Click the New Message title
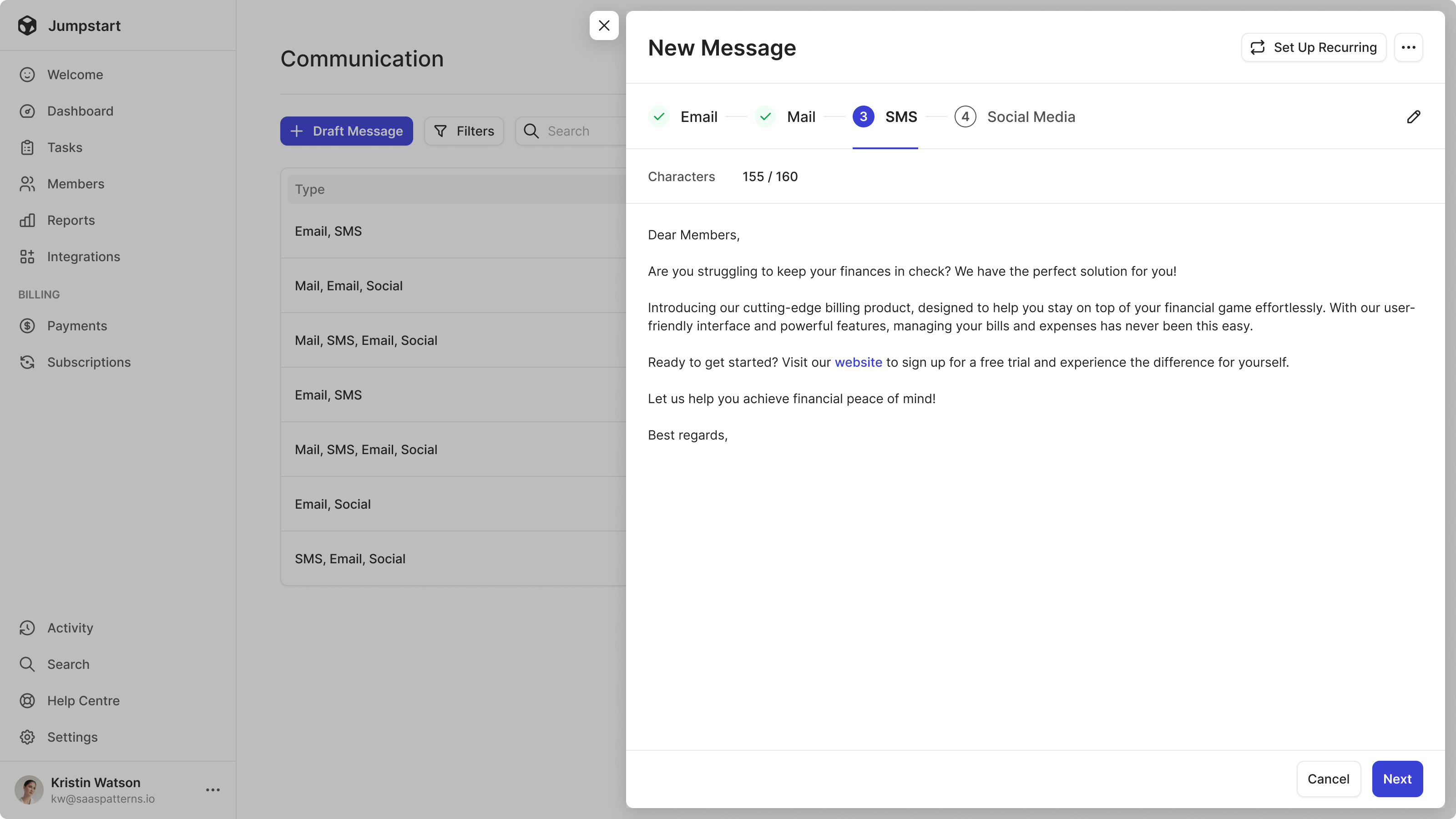The width and height of the screenshot is (1456, 819). point(722,47)
